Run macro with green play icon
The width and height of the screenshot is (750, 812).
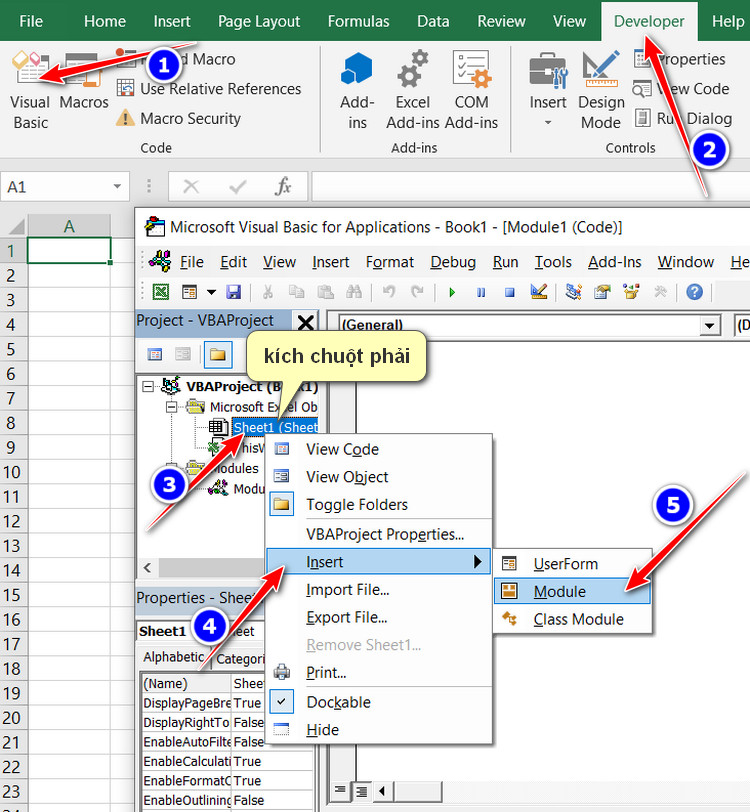tap(452, 292)
